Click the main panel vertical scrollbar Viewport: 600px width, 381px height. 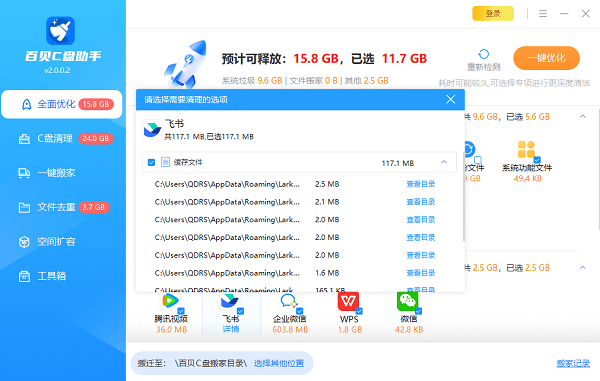coord(598,168)
